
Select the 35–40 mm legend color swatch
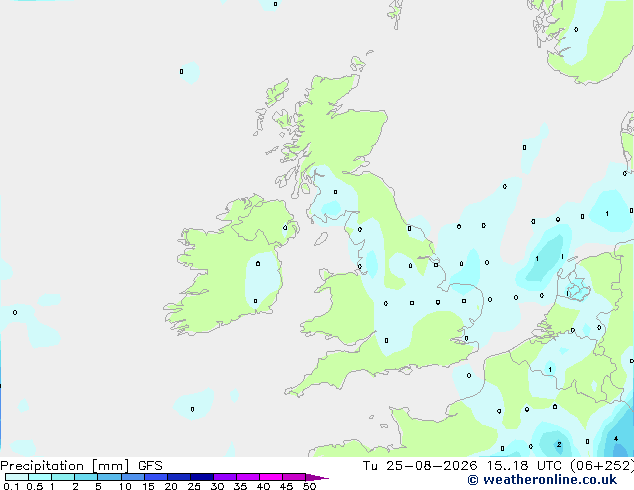pyautogui.click(x=247, y=477)
